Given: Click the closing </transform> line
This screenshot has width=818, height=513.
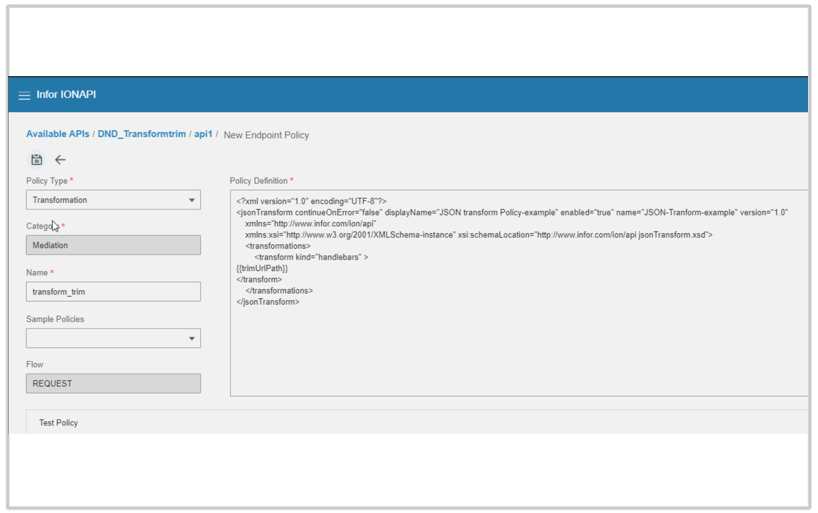Looking at the screenshot, I should tap(259, 280).
